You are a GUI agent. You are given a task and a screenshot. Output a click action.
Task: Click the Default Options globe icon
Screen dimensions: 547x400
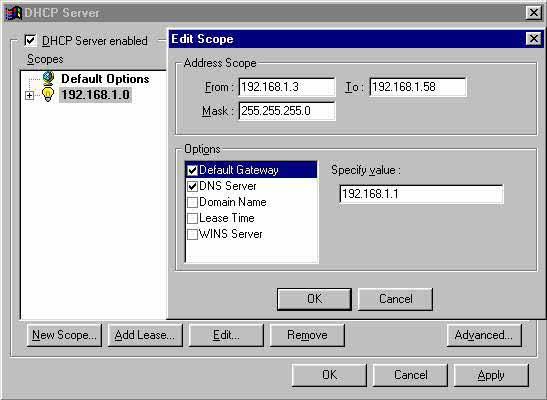coord(48,78)
